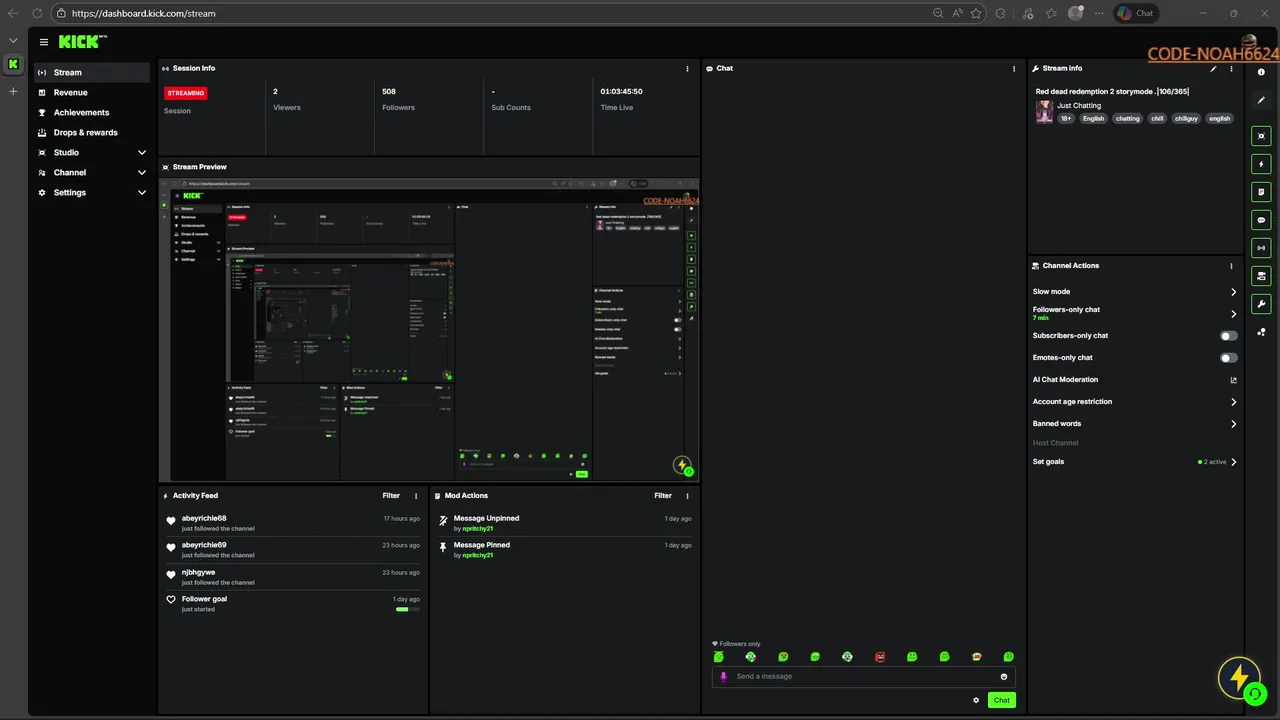Click the stream preview thumbnail
Screen dimensions: 1280x720
point(429,329)
